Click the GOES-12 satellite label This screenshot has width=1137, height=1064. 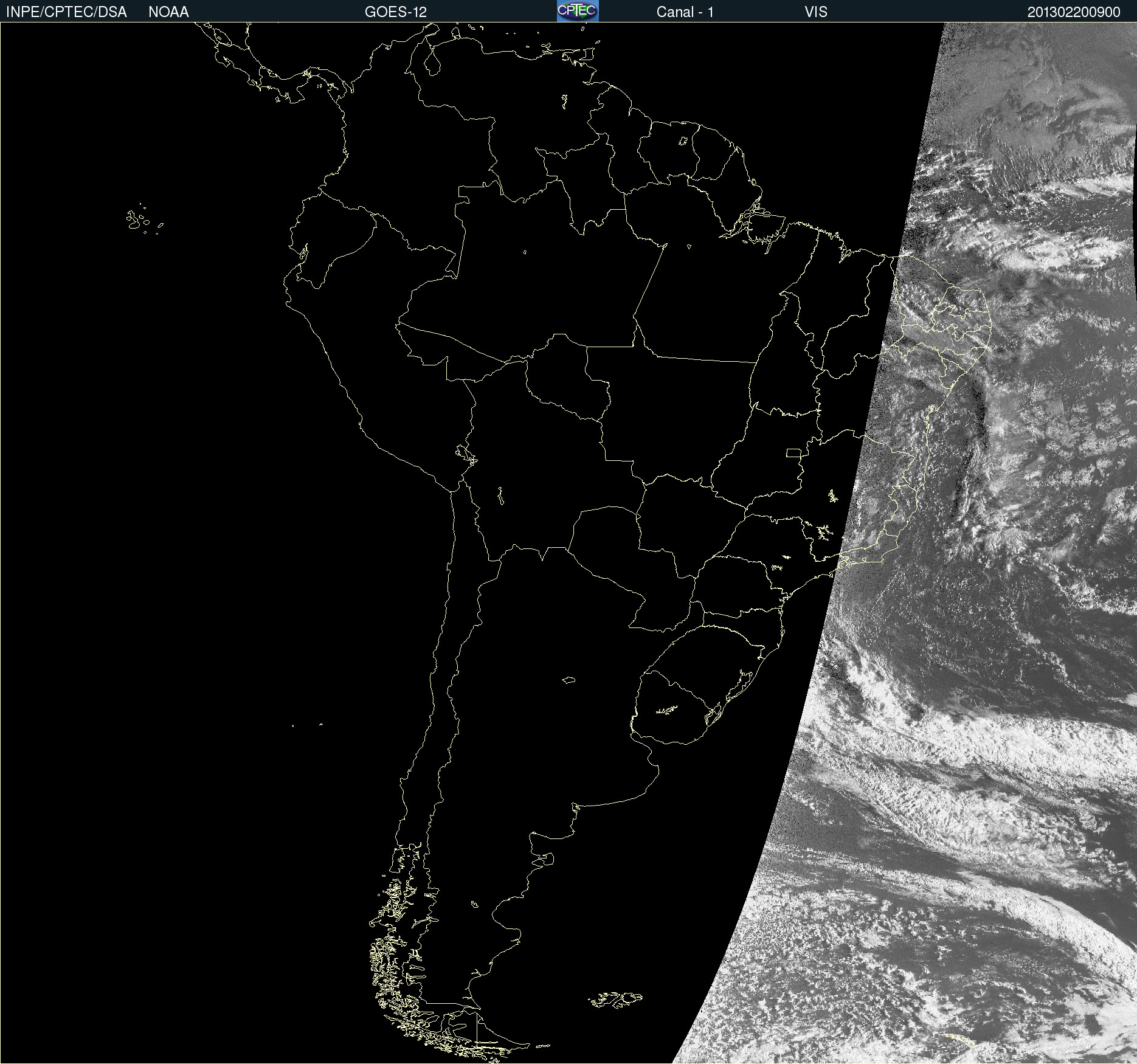[x=396, y=12]
